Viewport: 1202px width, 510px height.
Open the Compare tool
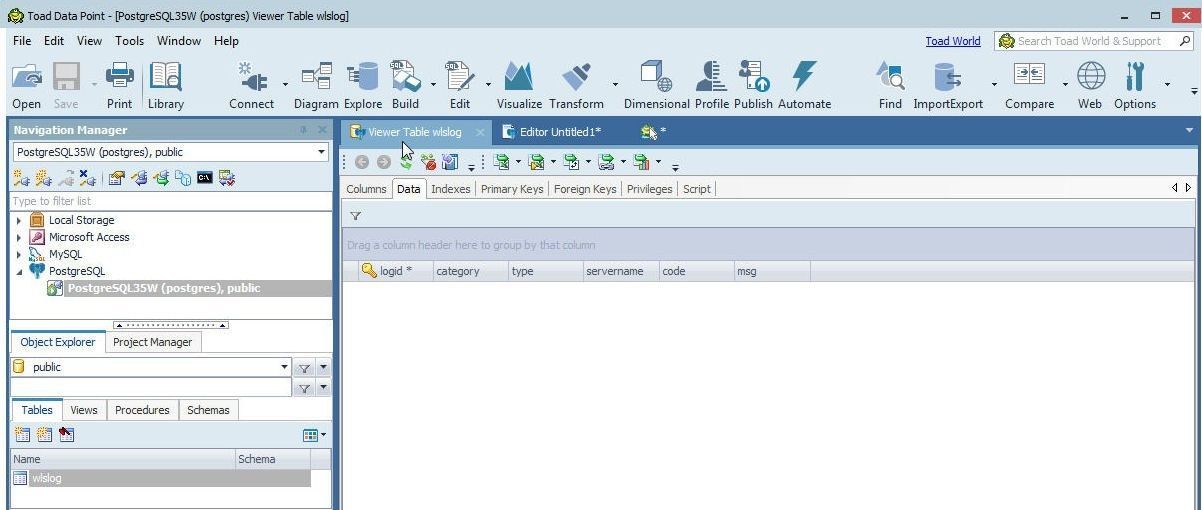(1029, 85)
